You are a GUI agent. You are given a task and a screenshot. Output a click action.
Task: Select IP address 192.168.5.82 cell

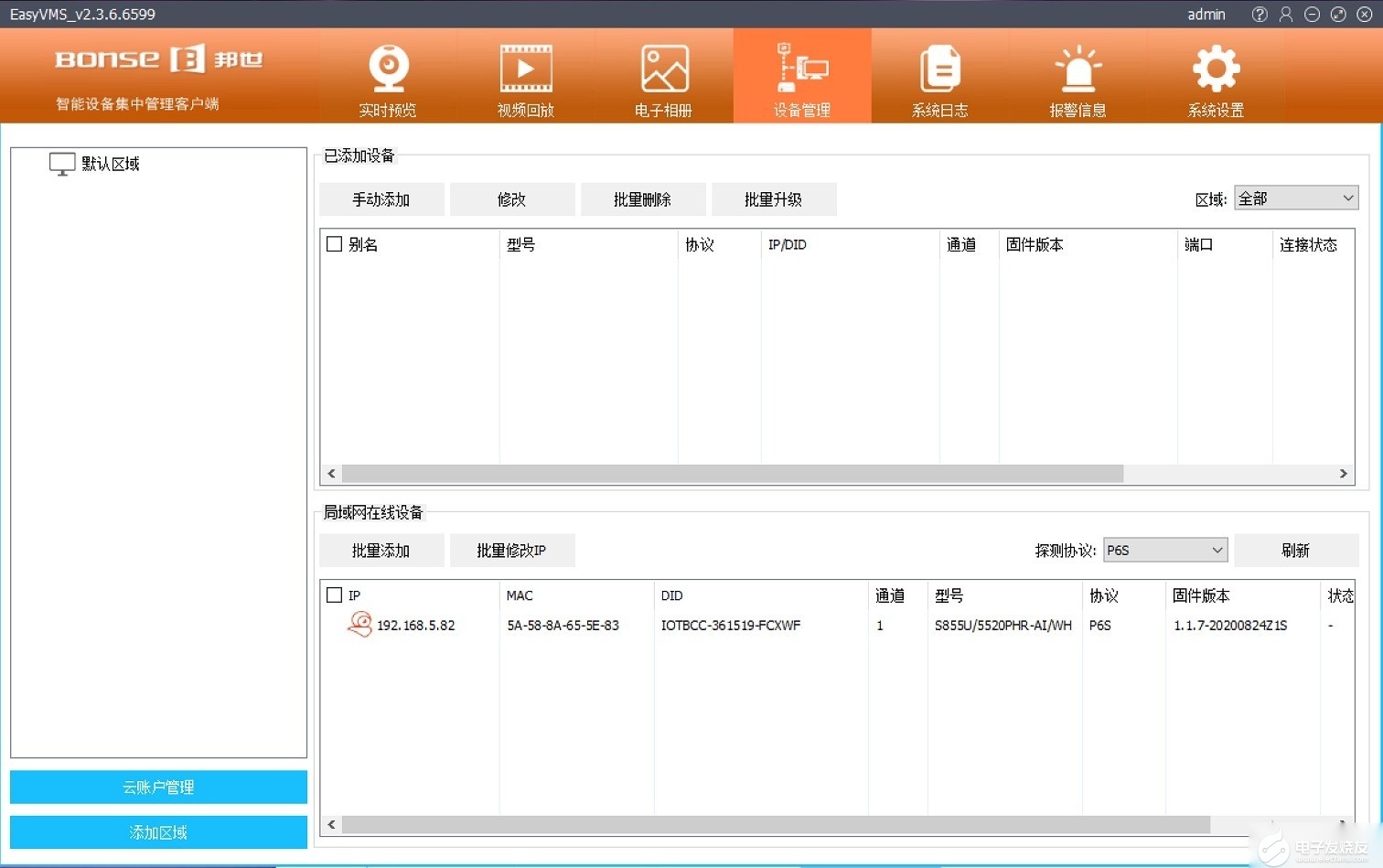[416, 626]
